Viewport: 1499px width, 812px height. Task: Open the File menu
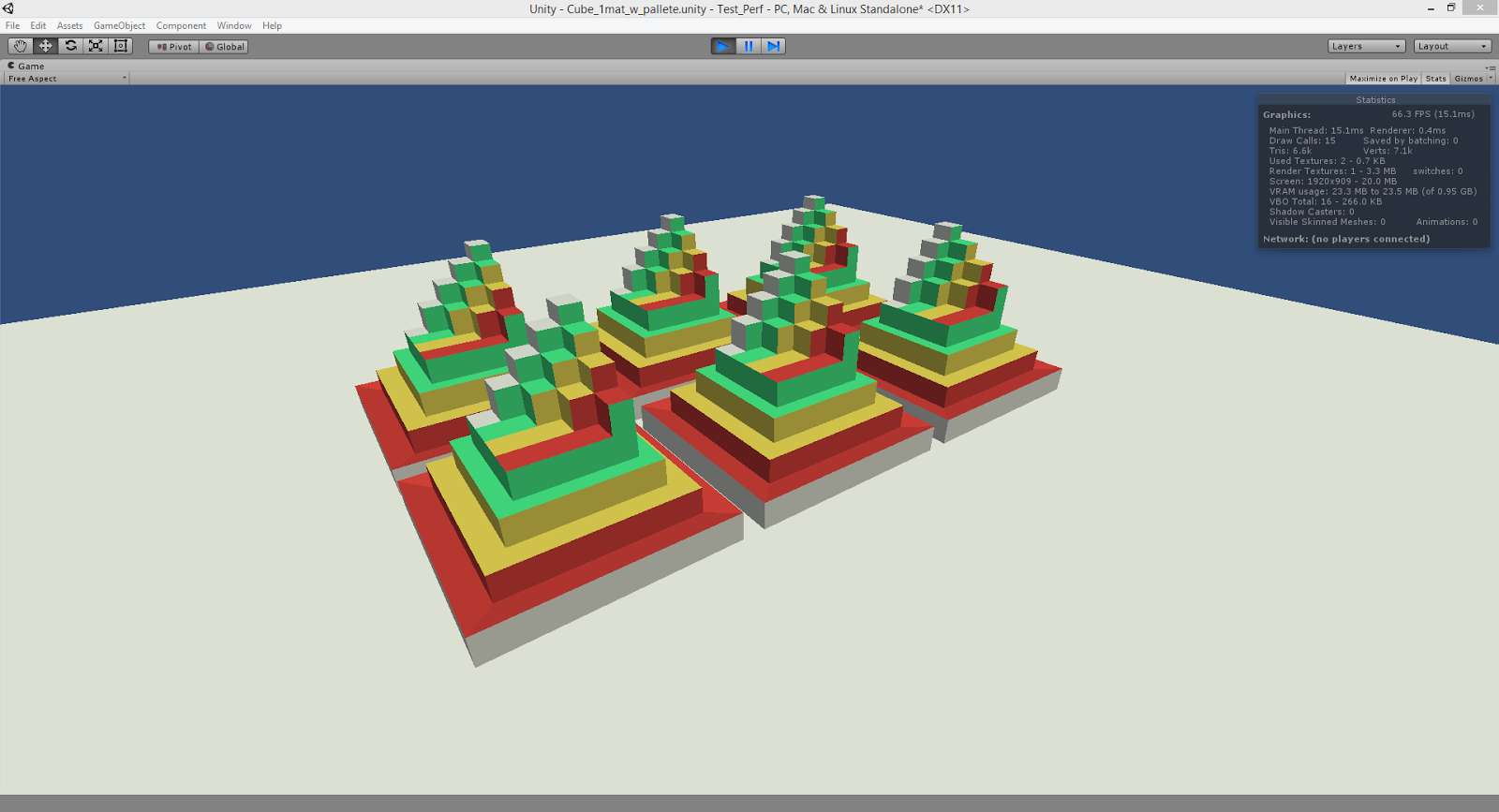(x=12, y=25)
